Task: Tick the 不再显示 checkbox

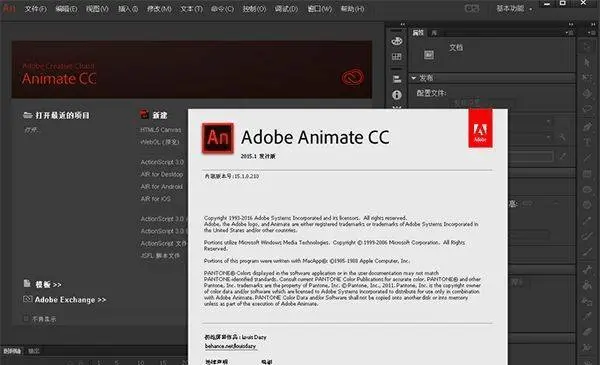Action: (x=26, y=318)
